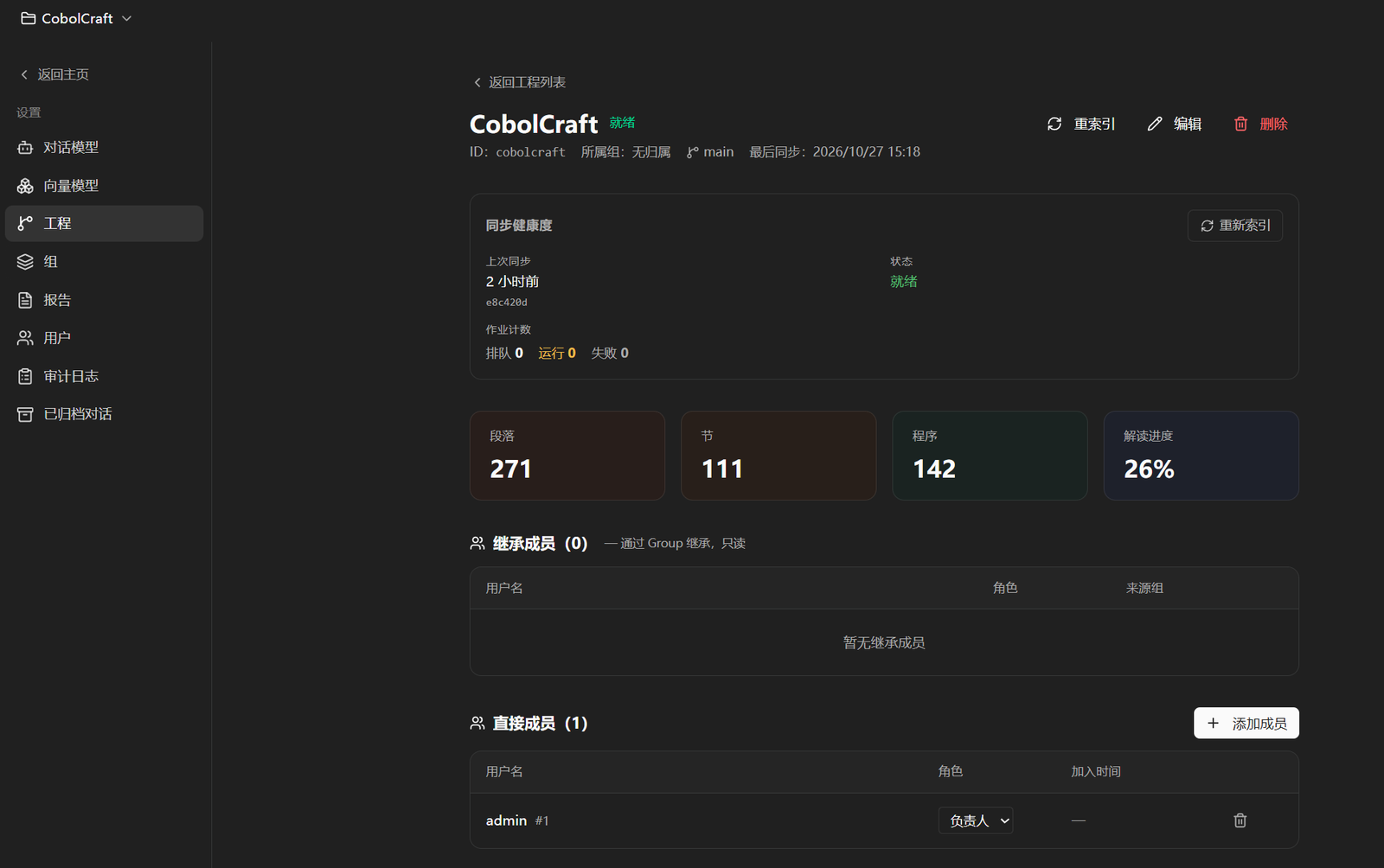Viewport: 1384px width, 868px height.
Task: Click the 重索引 button in header
Action: coord(1081,124)
